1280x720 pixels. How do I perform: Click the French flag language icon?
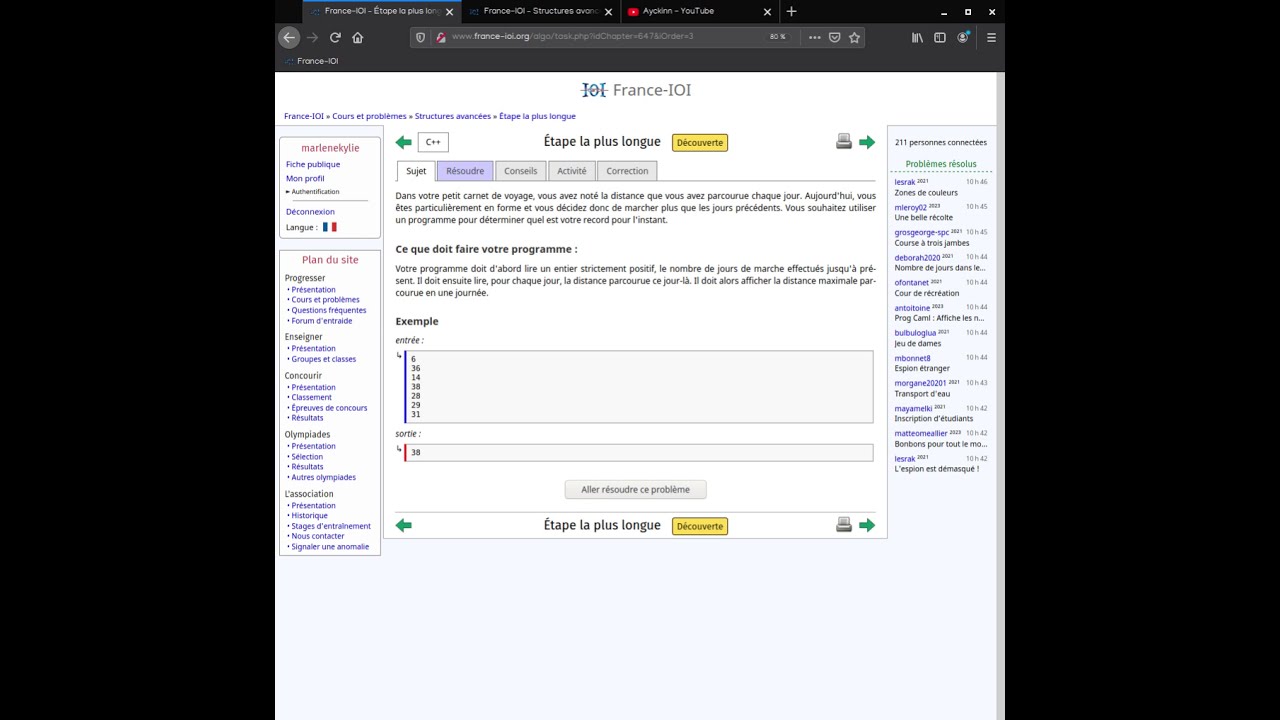pos(329,227)
